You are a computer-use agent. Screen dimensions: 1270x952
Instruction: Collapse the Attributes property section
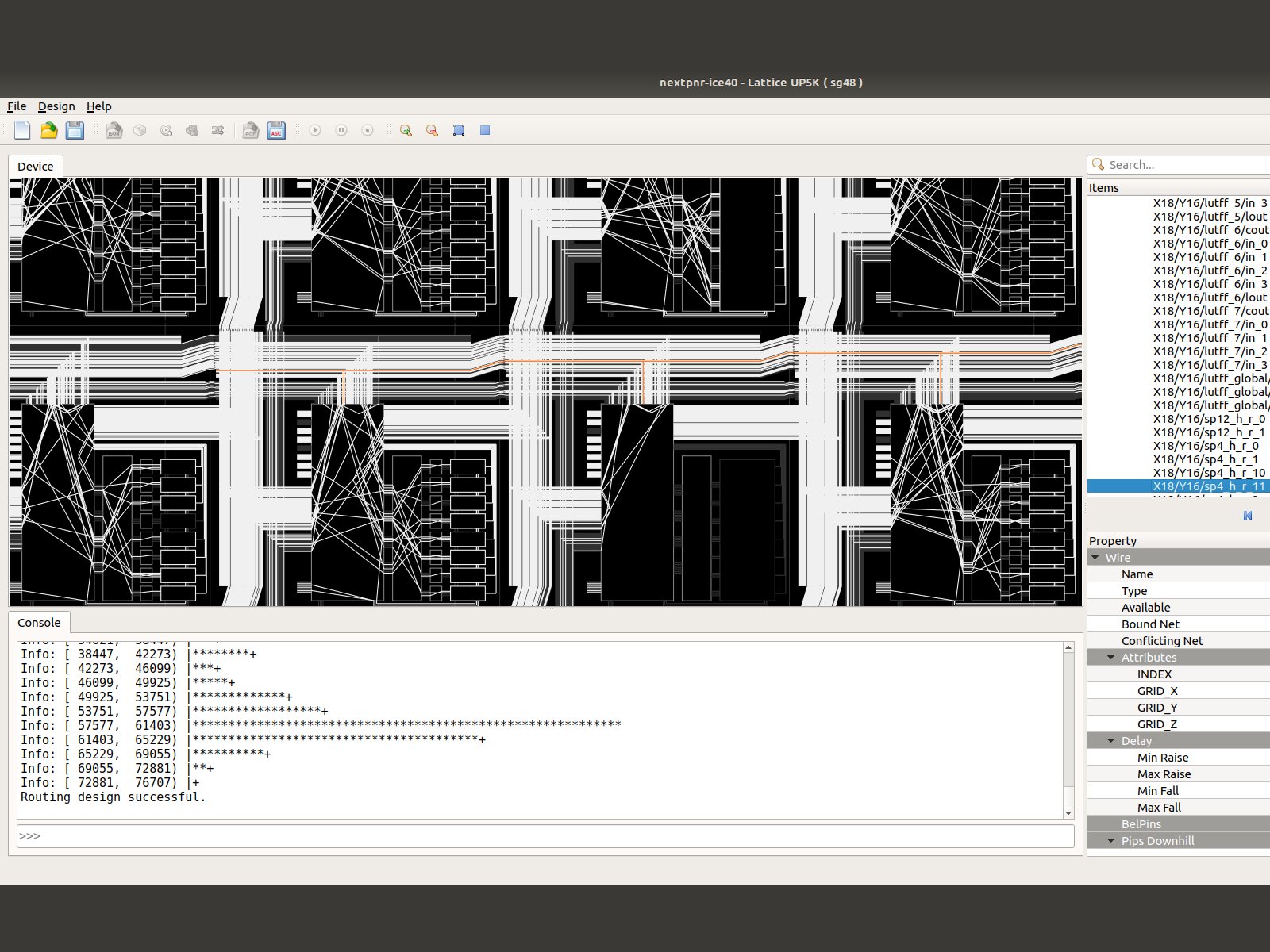coord(1112,658)
